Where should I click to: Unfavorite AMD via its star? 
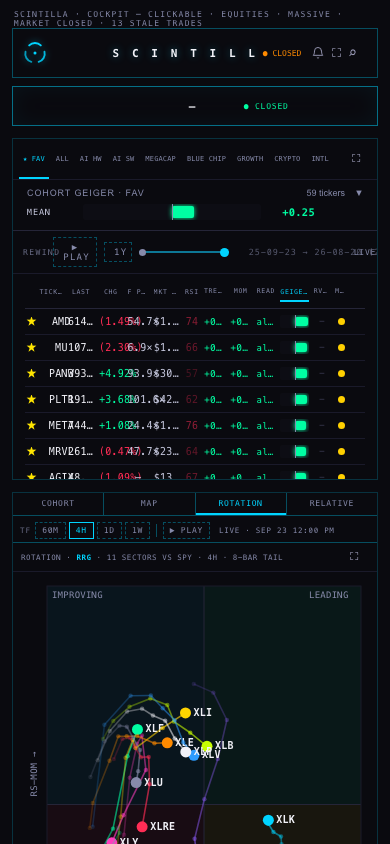click(x=31, y=321)
